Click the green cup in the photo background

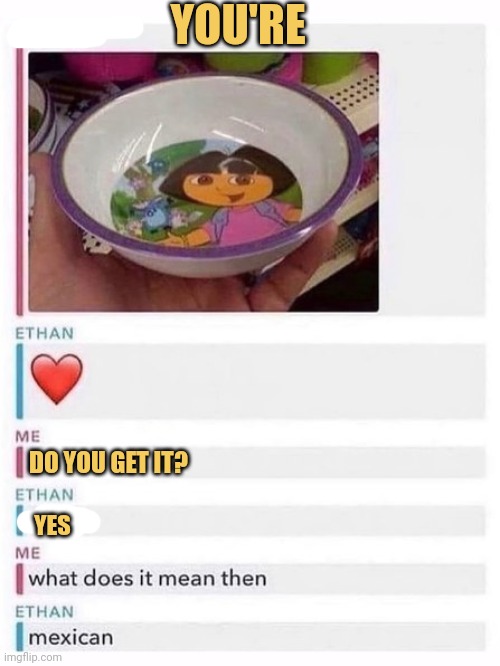point(331,68)
